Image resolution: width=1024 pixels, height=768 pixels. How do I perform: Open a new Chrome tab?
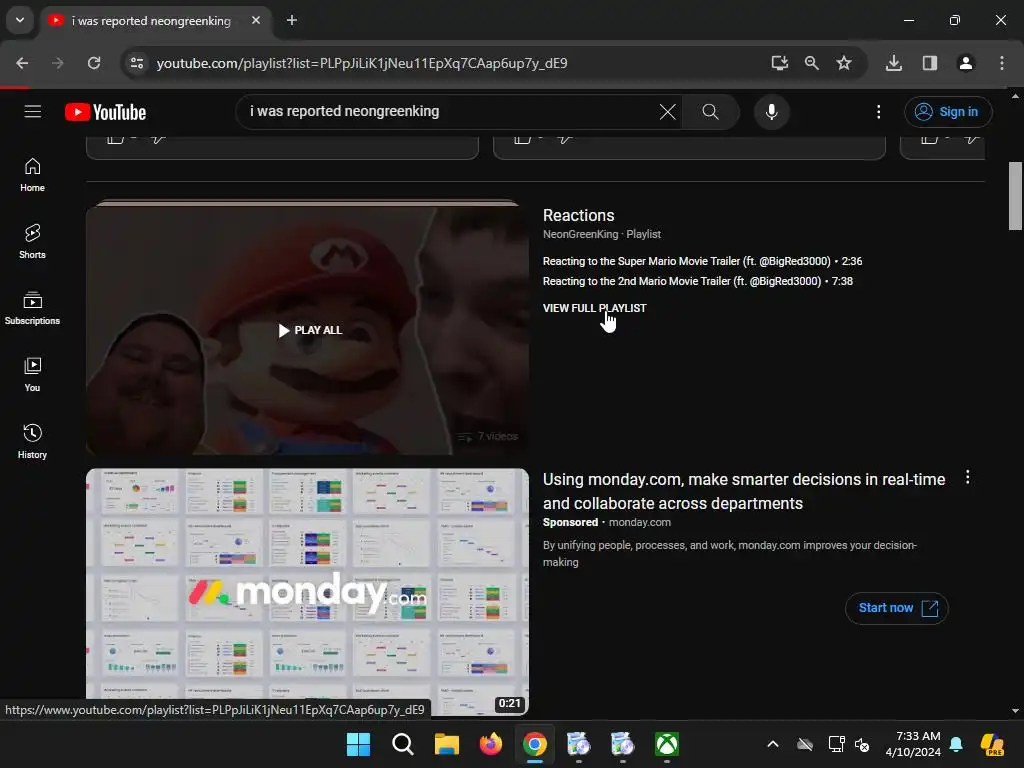292,20
